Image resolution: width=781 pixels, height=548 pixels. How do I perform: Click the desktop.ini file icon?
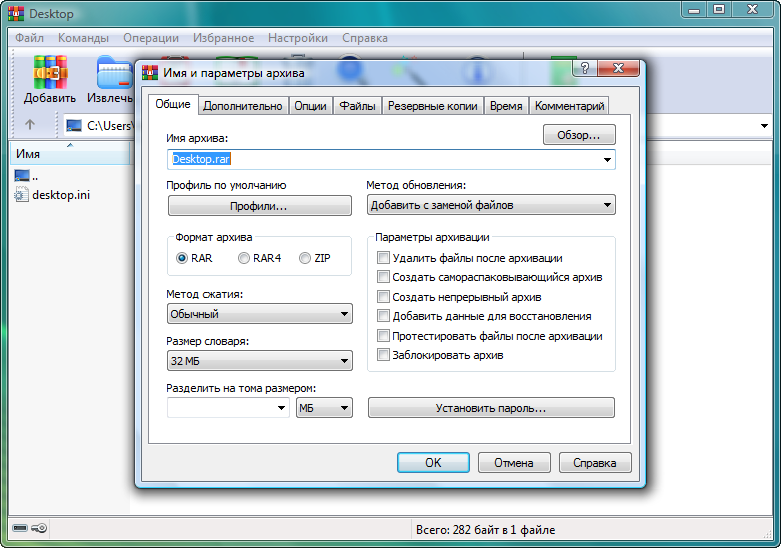point(21,194)
